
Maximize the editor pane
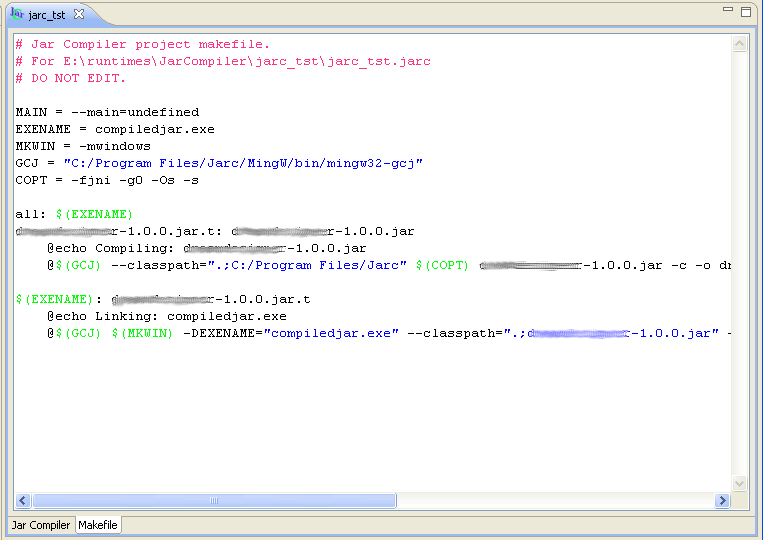pos(746,12)
